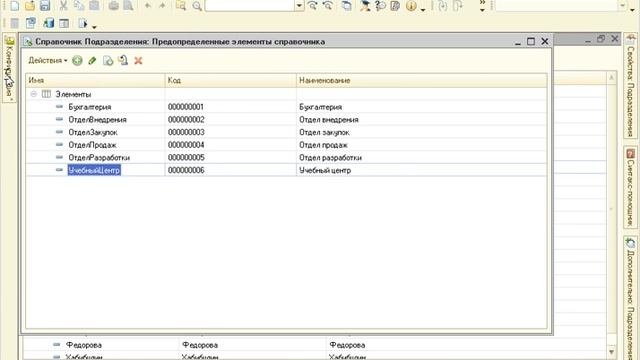Open the Дополнительно: Подразделения side tab
Screen dimensions: 640x360
(x=631, y=298)
